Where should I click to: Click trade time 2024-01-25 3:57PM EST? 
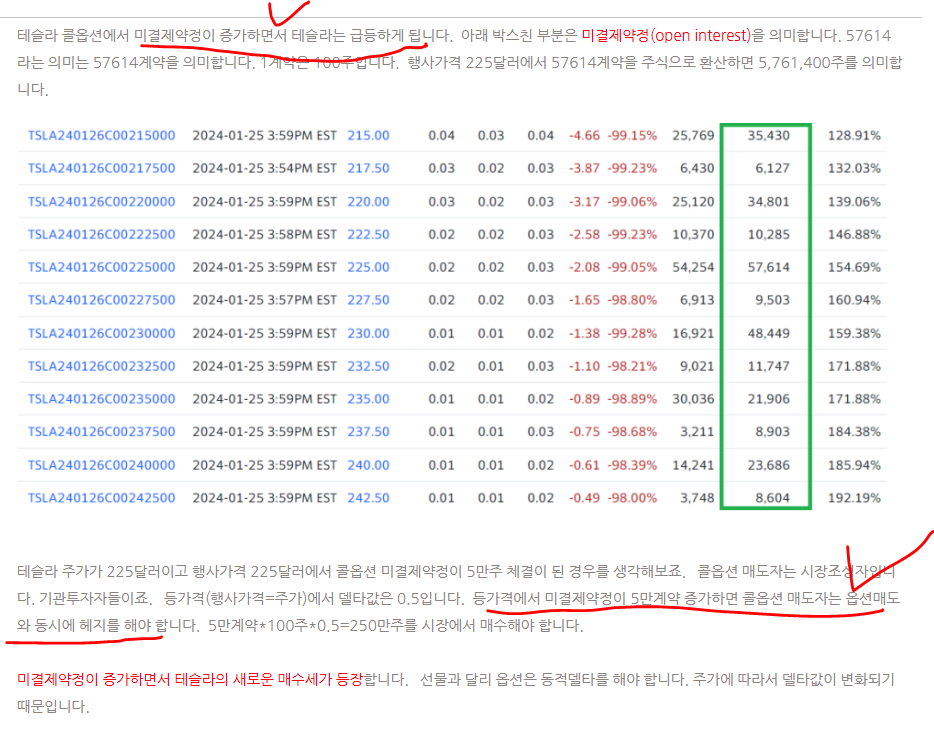pos(264,300)
